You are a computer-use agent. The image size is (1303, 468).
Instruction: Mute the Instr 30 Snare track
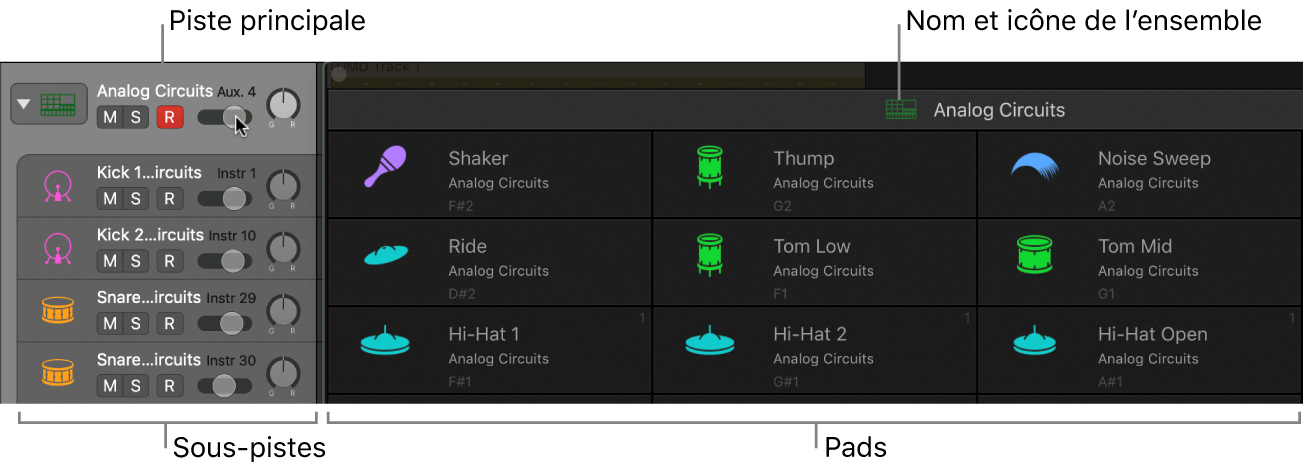coord(110,385)
